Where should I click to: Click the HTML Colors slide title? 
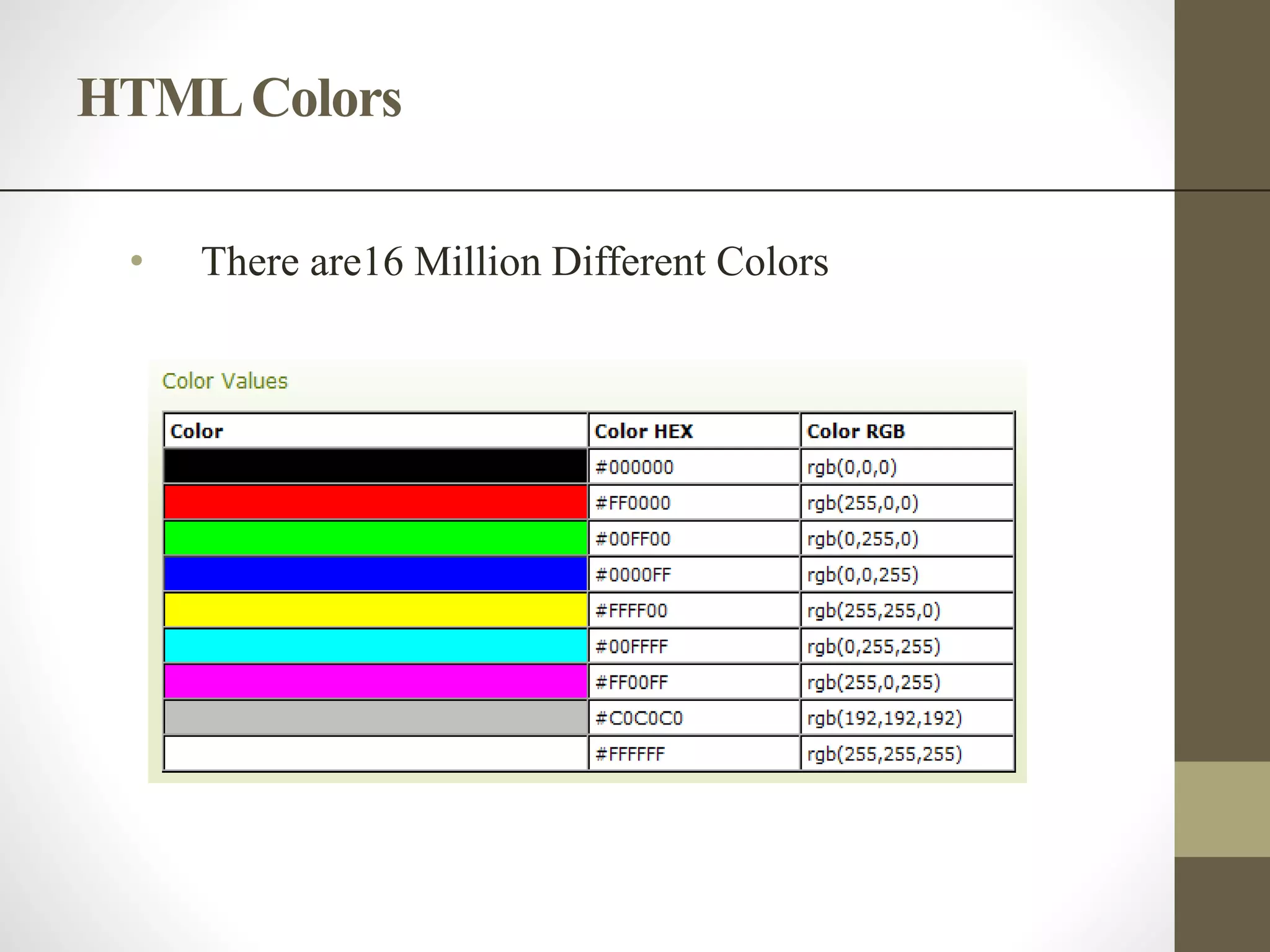240,97
